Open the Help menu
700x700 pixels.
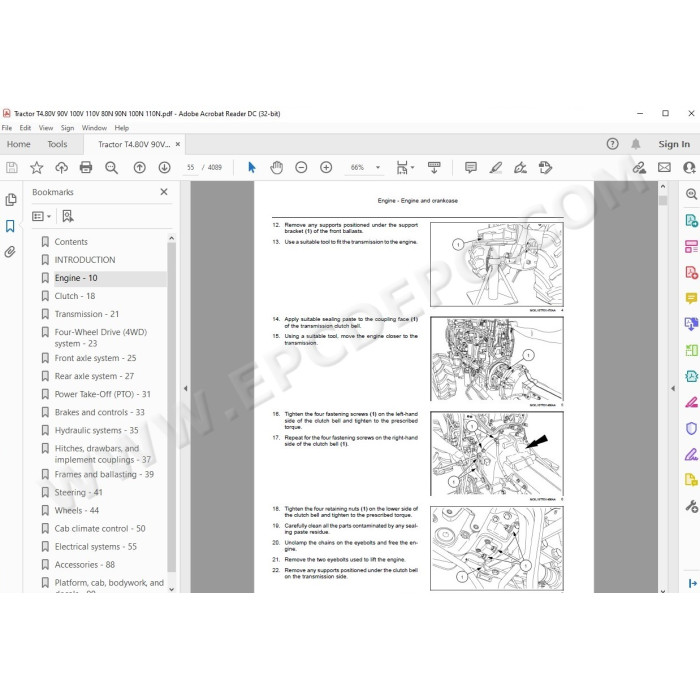(x=121, y=128)
